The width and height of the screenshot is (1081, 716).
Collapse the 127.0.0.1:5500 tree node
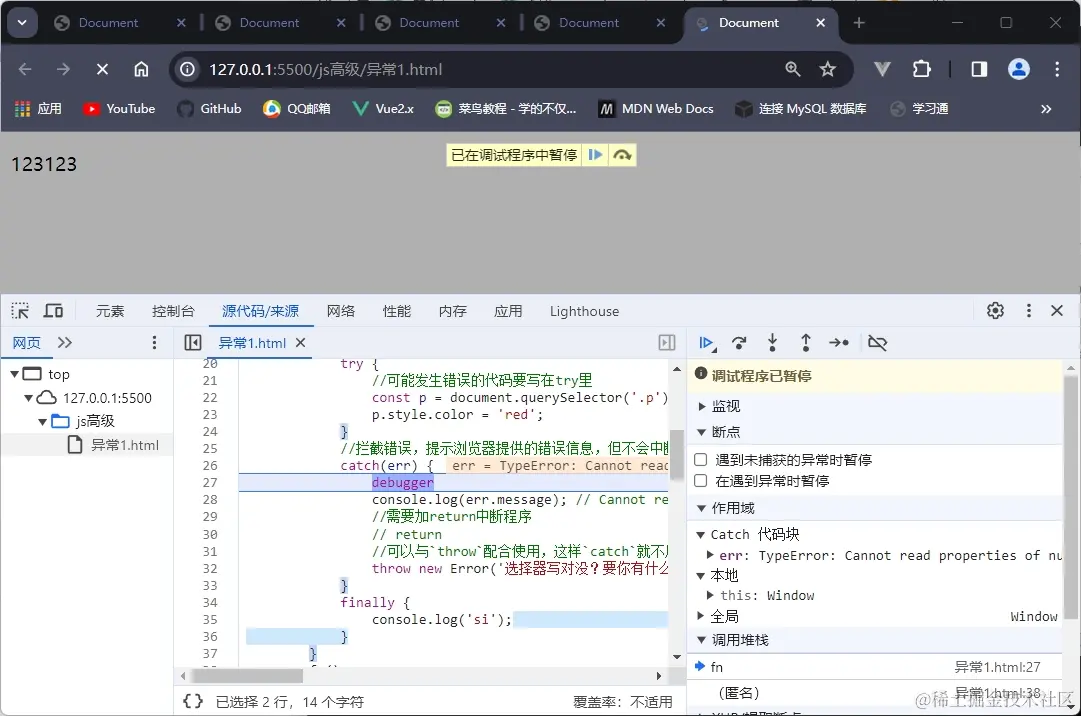pyautogui.click(x=28, y=398)
